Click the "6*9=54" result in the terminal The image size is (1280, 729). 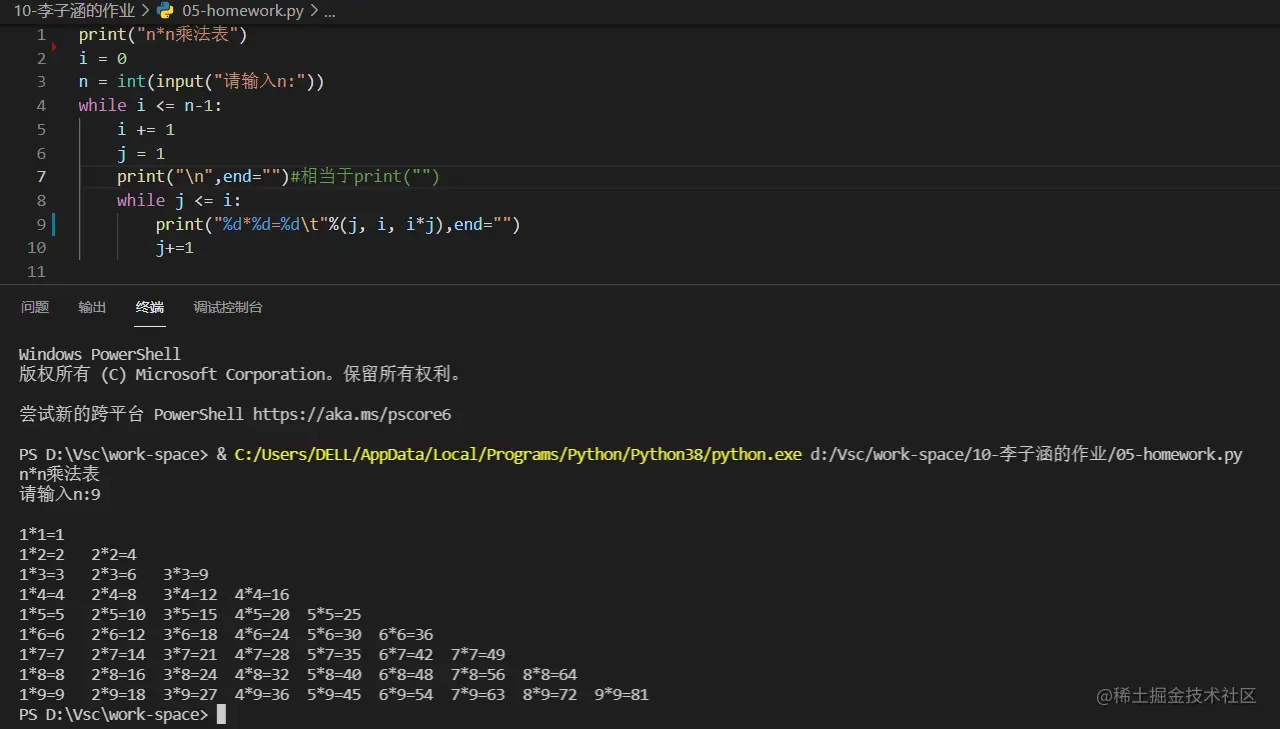[406, 694]
